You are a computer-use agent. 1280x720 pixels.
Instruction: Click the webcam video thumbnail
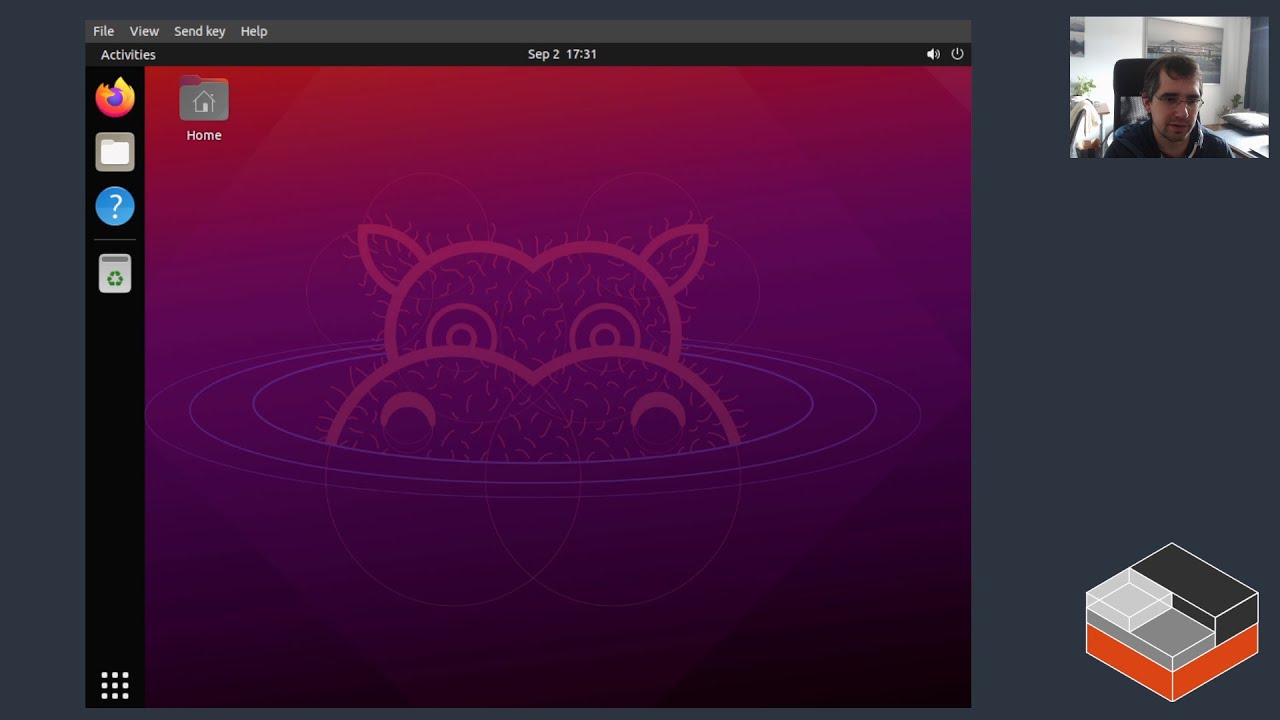tap(1169, 87)
